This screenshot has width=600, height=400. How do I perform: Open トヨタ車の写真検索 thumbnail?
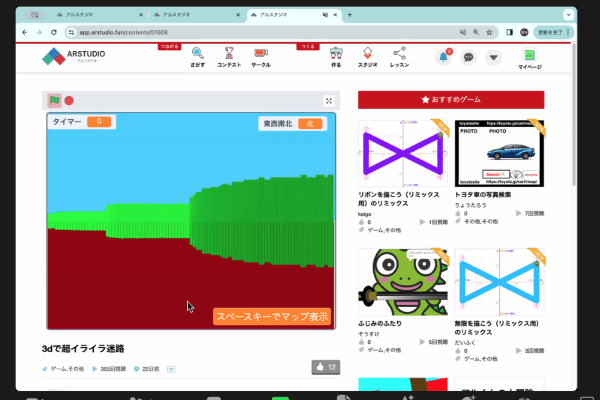pos(499,153)
